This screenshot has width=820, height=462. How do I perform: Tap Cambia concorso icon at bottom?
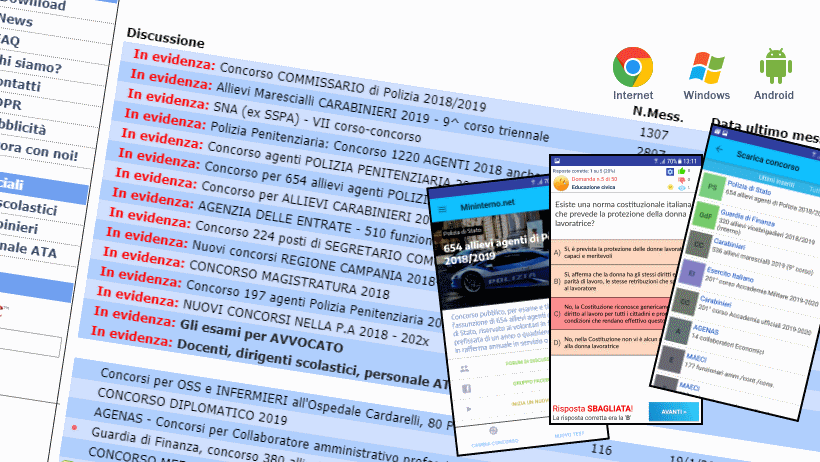coord(493,431)
